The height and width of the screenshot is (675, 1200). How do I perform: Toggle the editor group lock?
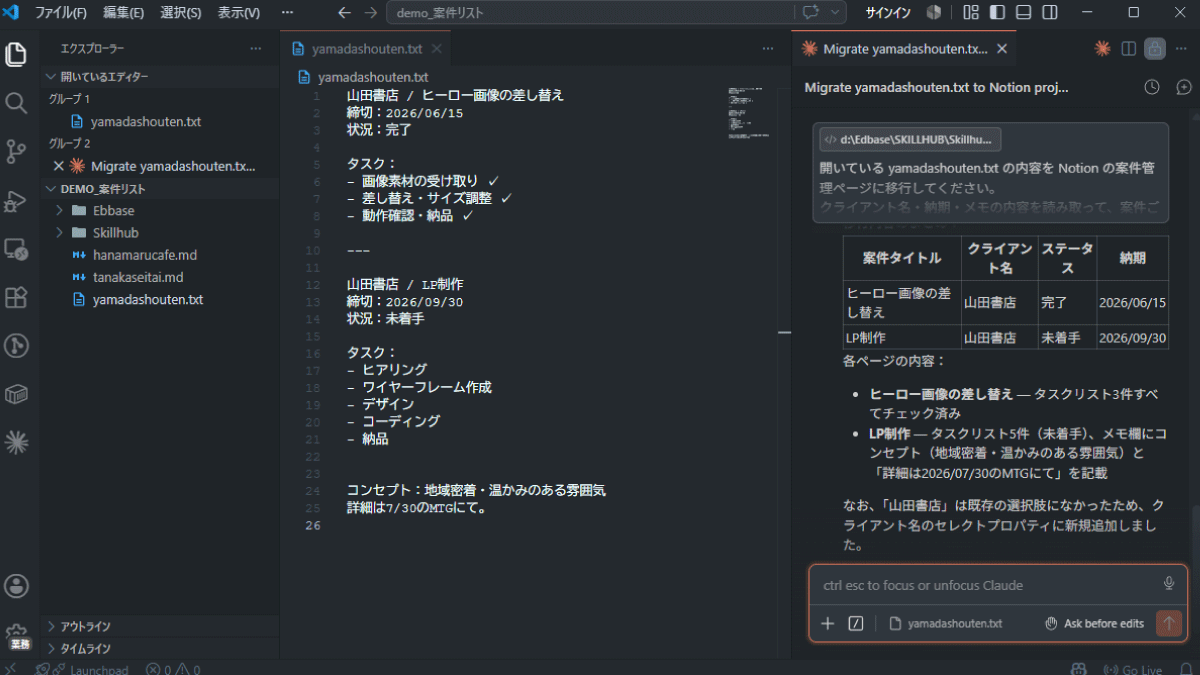[x=1155, y=48]
